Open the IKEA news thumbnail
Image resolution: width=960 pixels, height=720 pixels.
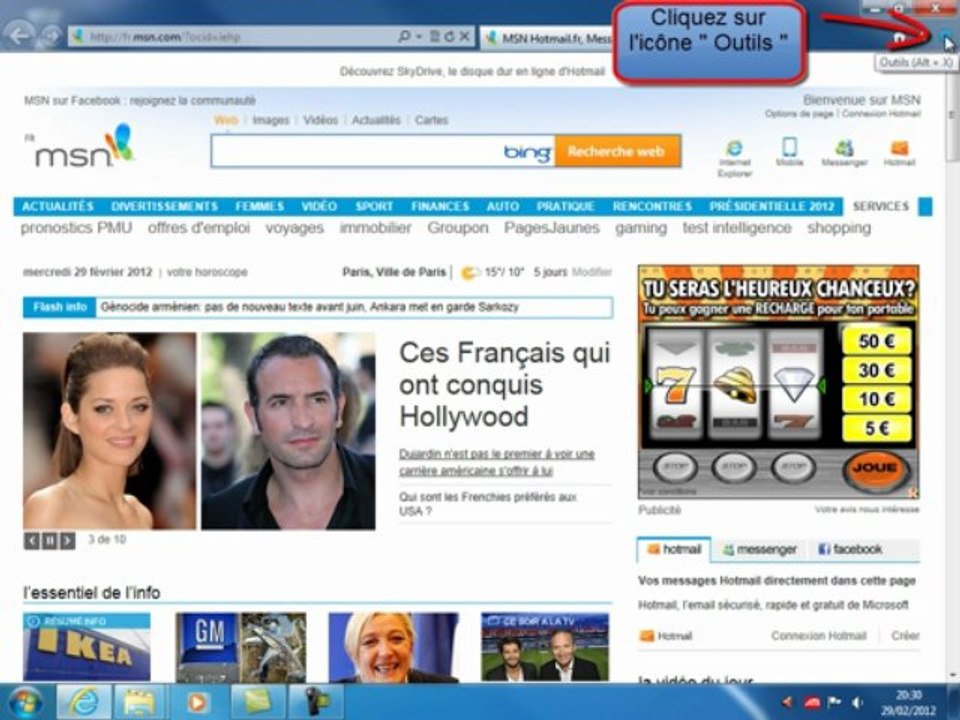coord(86,647)
